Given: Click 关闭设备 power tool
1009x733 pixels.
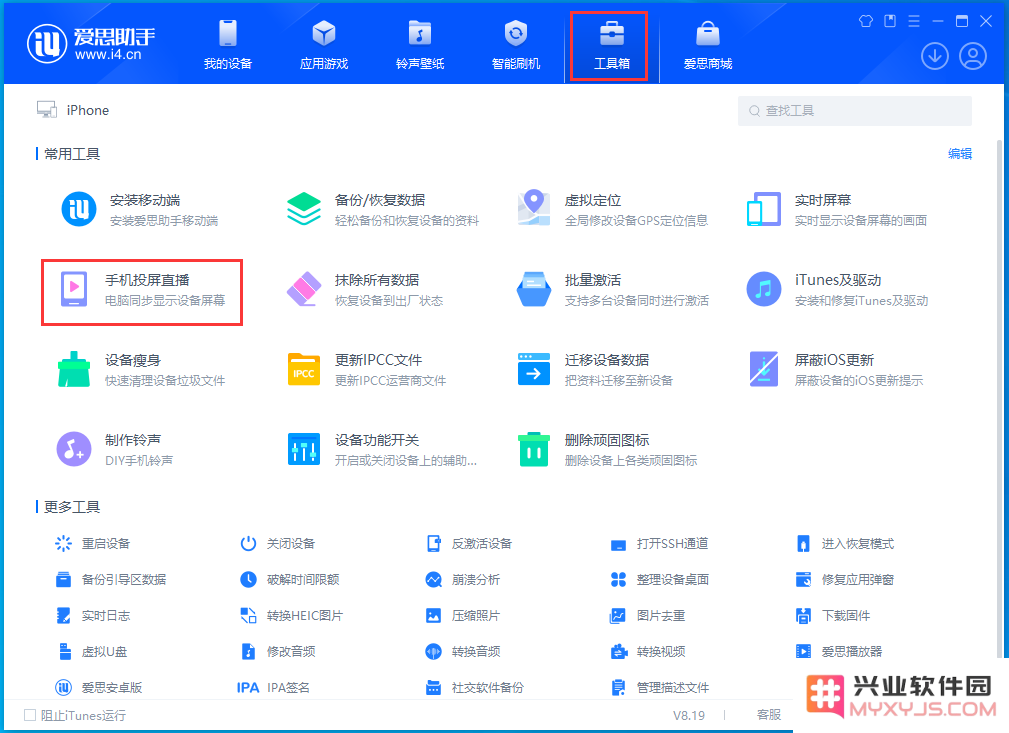Looking at the screenshot, I should click(277, 544).
